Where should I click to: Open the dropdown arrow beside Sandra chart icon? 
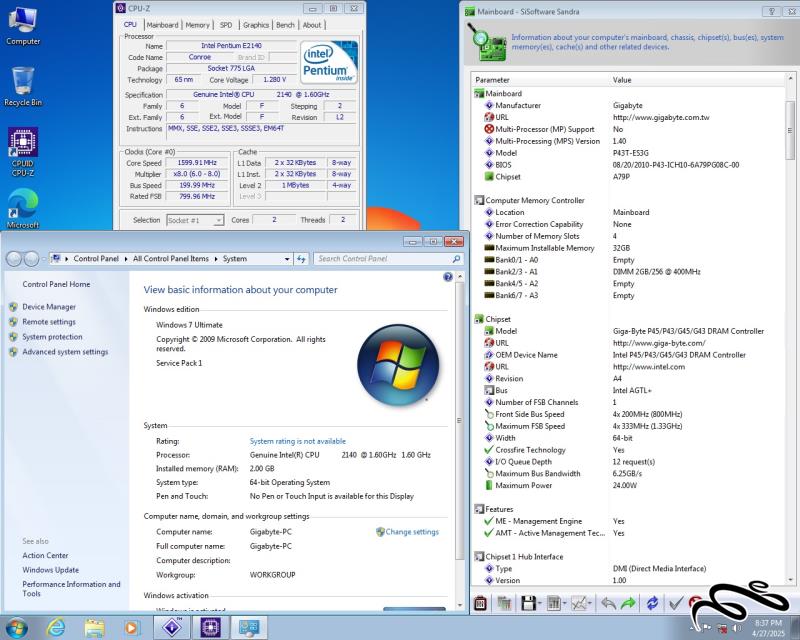coord(590,603)
